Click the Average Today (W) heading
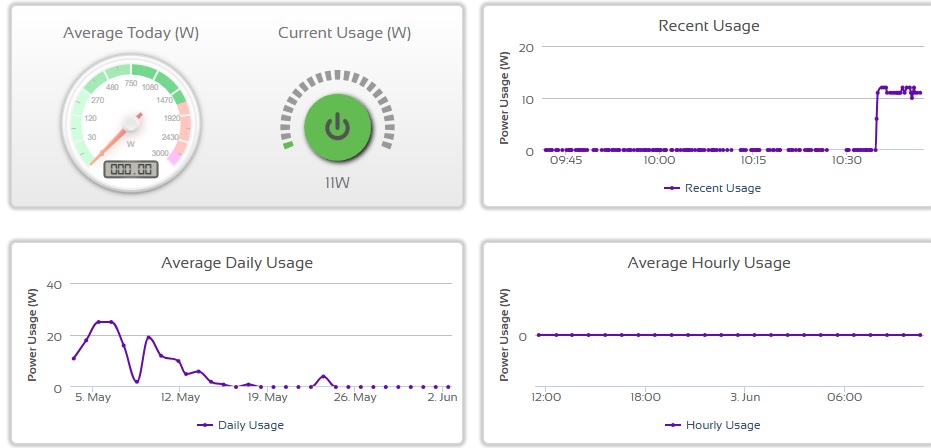931x448 pixels. tap(131, 33)
